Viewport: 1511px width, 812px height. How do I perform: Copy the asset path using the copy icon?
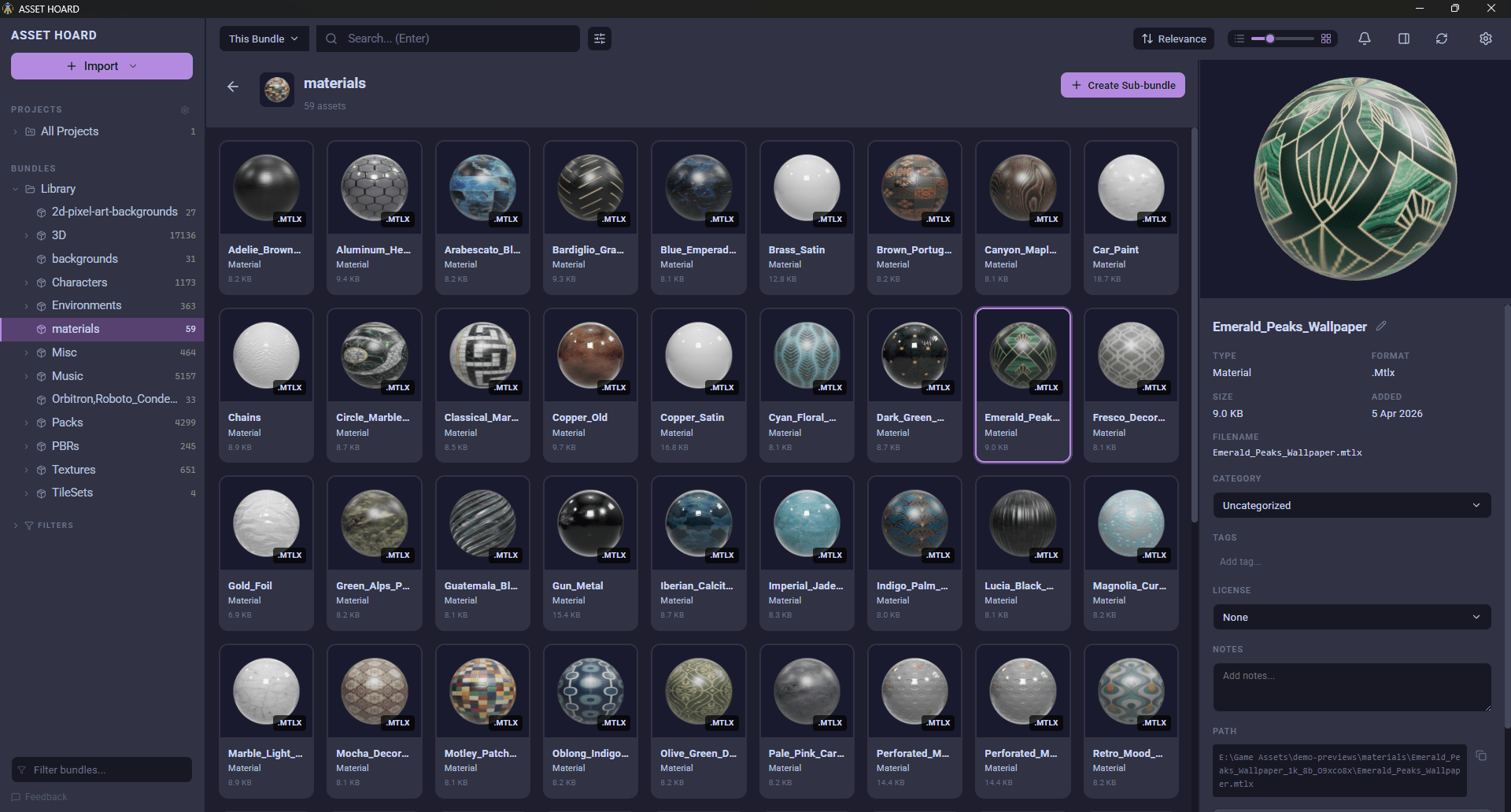[1482, 755]
